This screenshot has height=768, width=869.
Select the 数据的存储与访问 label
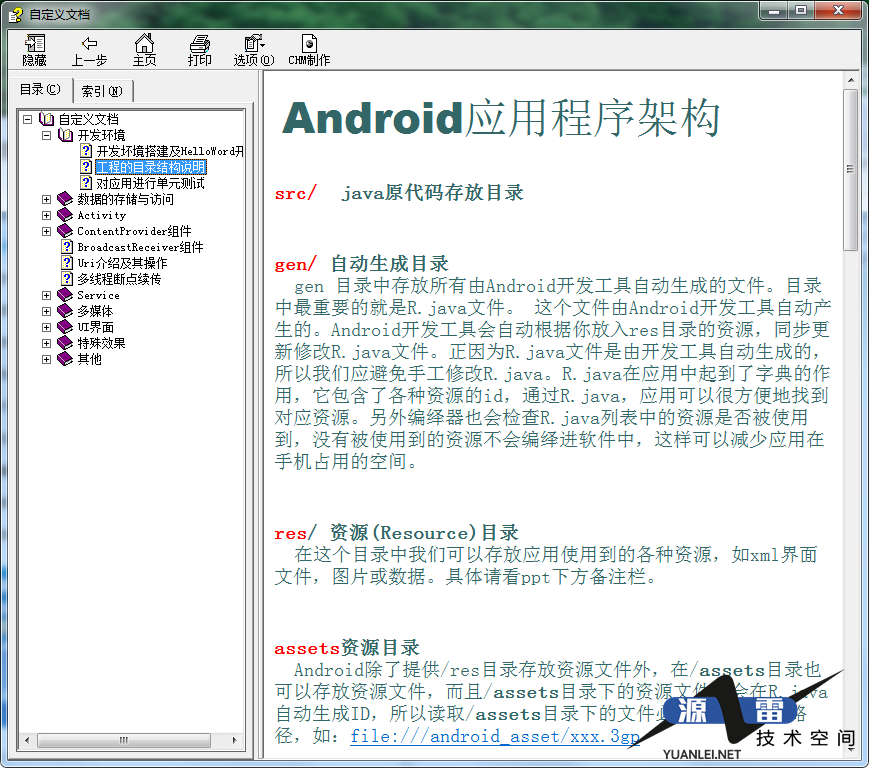(x=125, y=199)
